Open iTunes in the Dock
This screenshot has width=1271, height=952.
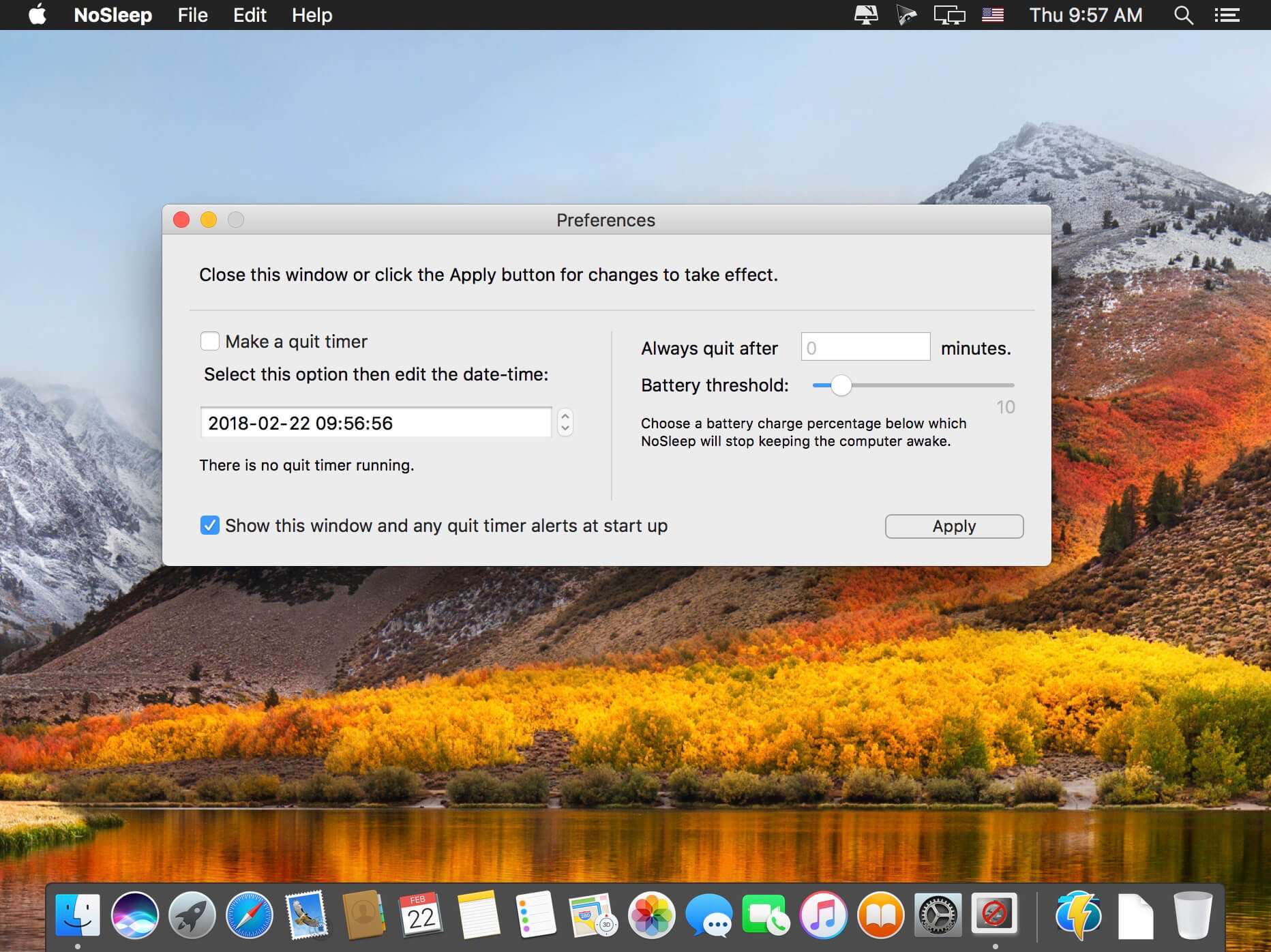823,914
